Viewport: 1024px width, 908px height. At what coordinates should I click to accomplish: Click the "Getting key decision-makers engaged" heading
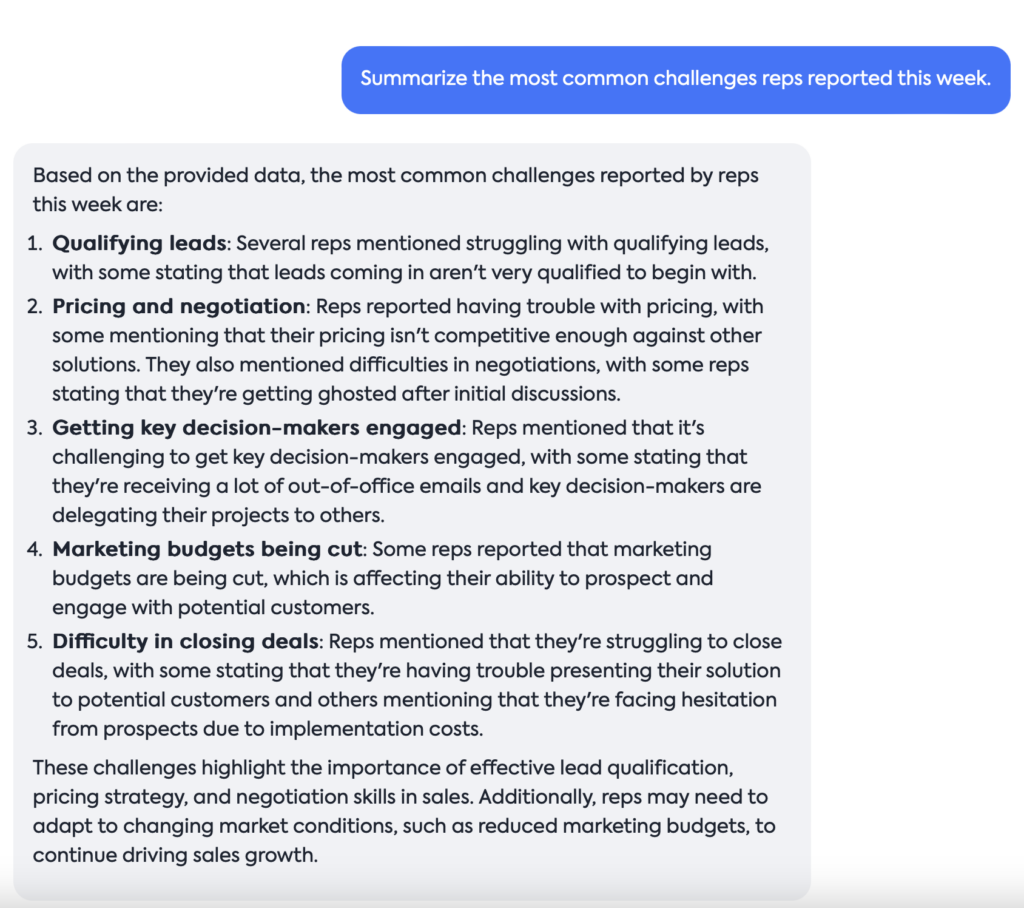(x=257, y=428)
